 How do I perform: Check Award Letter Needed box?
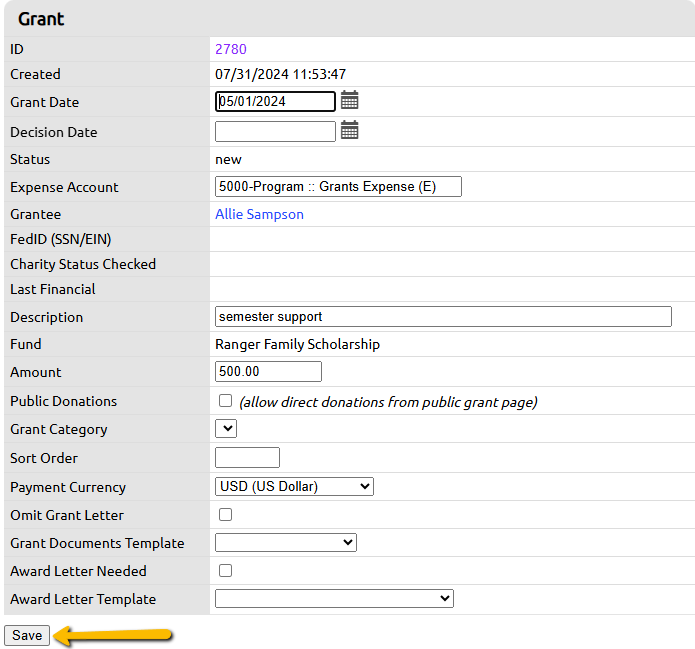[x=225, y=571]
